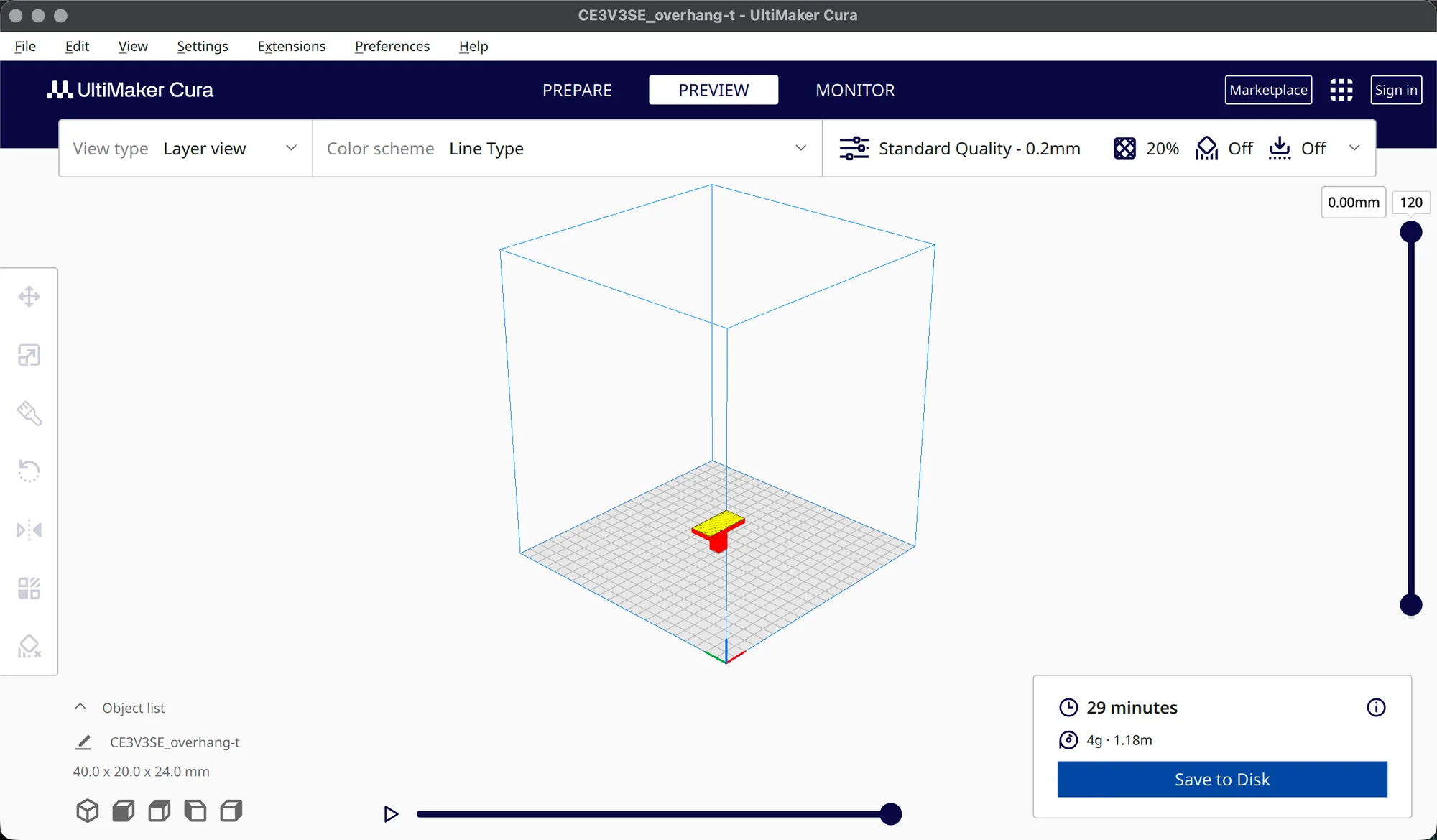The width and height of the screenshot is (1437, 840).
Task: Open the Settings menu
Action: click(x=203, y=46)
